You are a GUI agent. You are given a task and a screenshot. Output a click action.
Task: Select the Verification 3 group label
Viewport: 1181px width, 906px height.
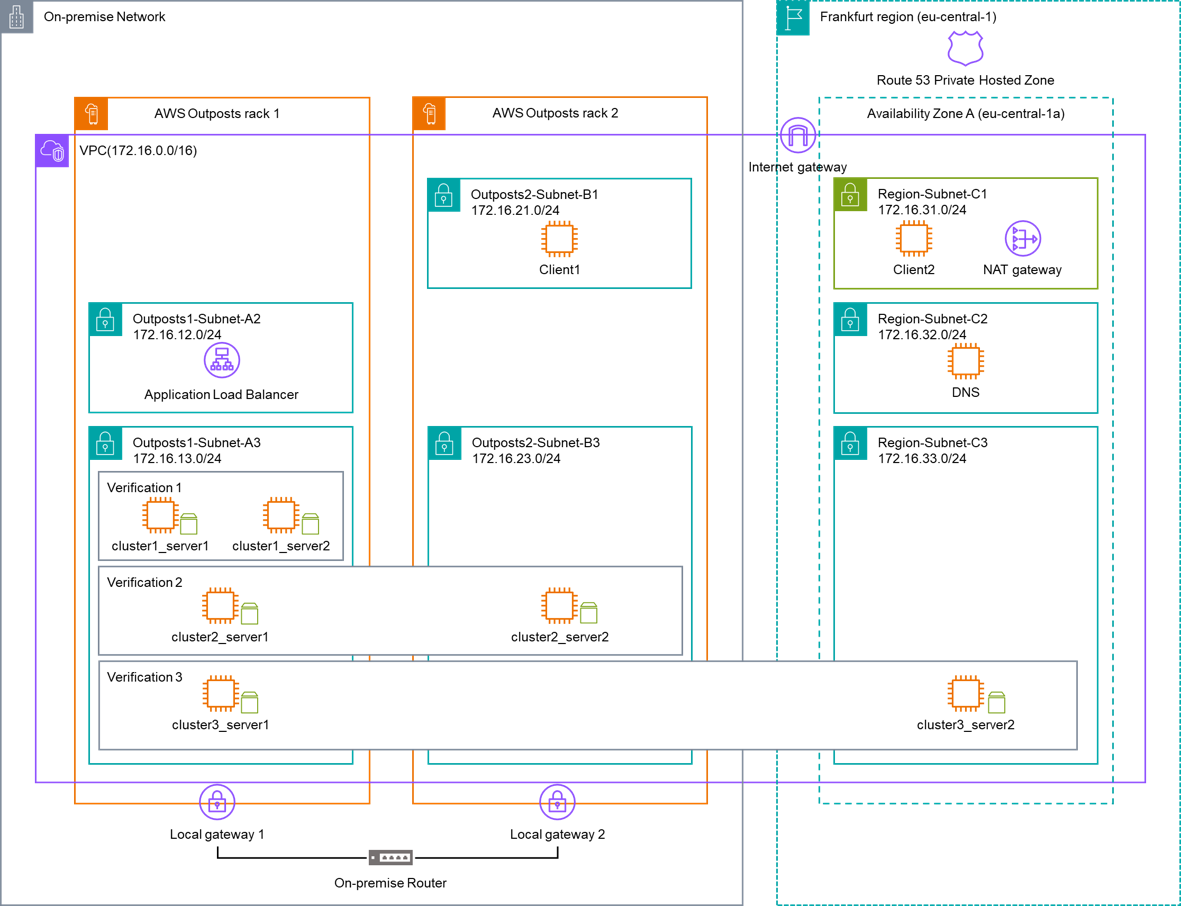144,677
